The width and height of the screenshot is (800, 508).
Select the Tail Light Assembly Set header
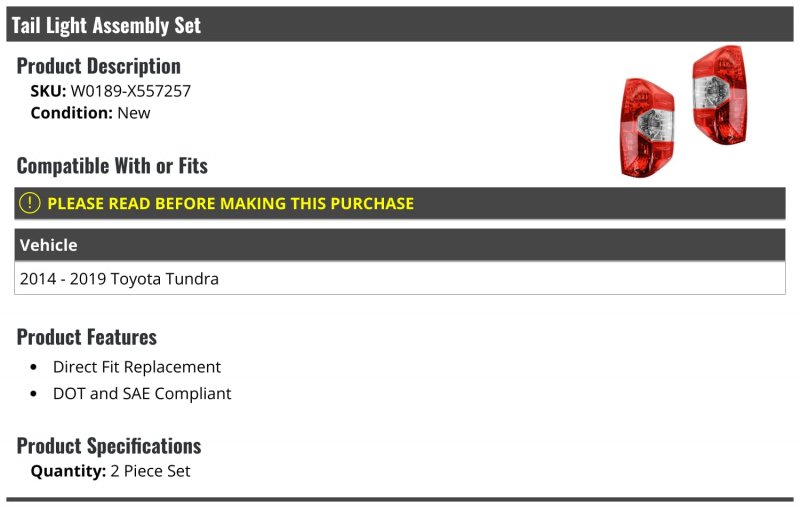399,24
